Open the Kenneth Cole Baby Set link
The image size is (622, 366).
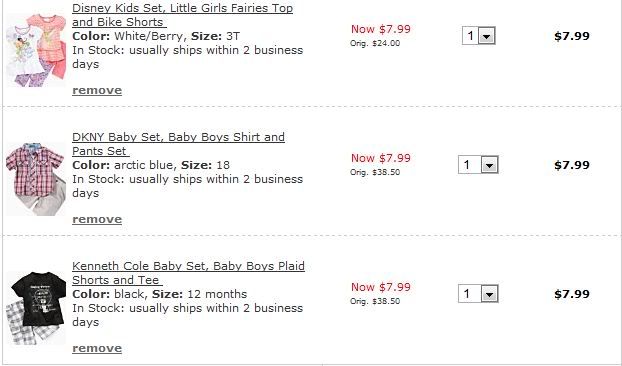tap(188, 273)
